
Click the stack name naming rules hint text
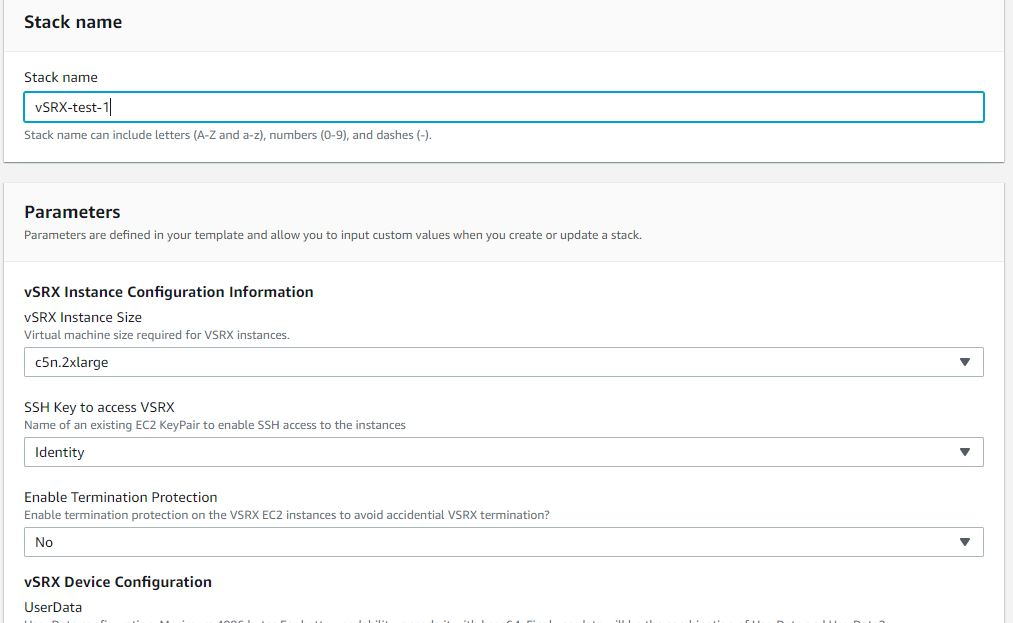(x=228, y=135)
